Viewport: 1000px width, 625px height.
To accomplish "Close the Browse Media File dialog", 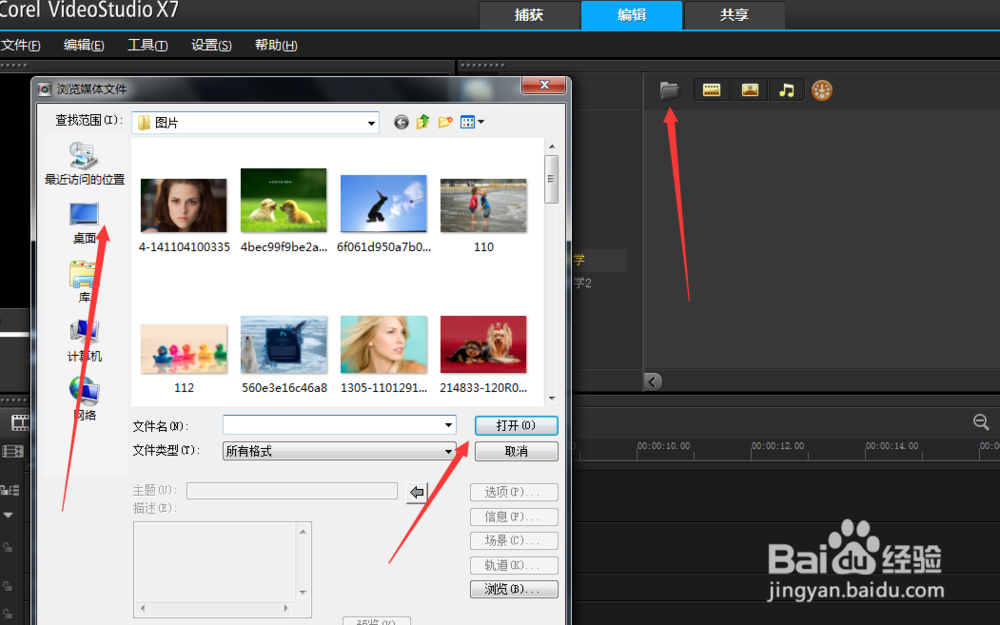I will coord(543,85).
